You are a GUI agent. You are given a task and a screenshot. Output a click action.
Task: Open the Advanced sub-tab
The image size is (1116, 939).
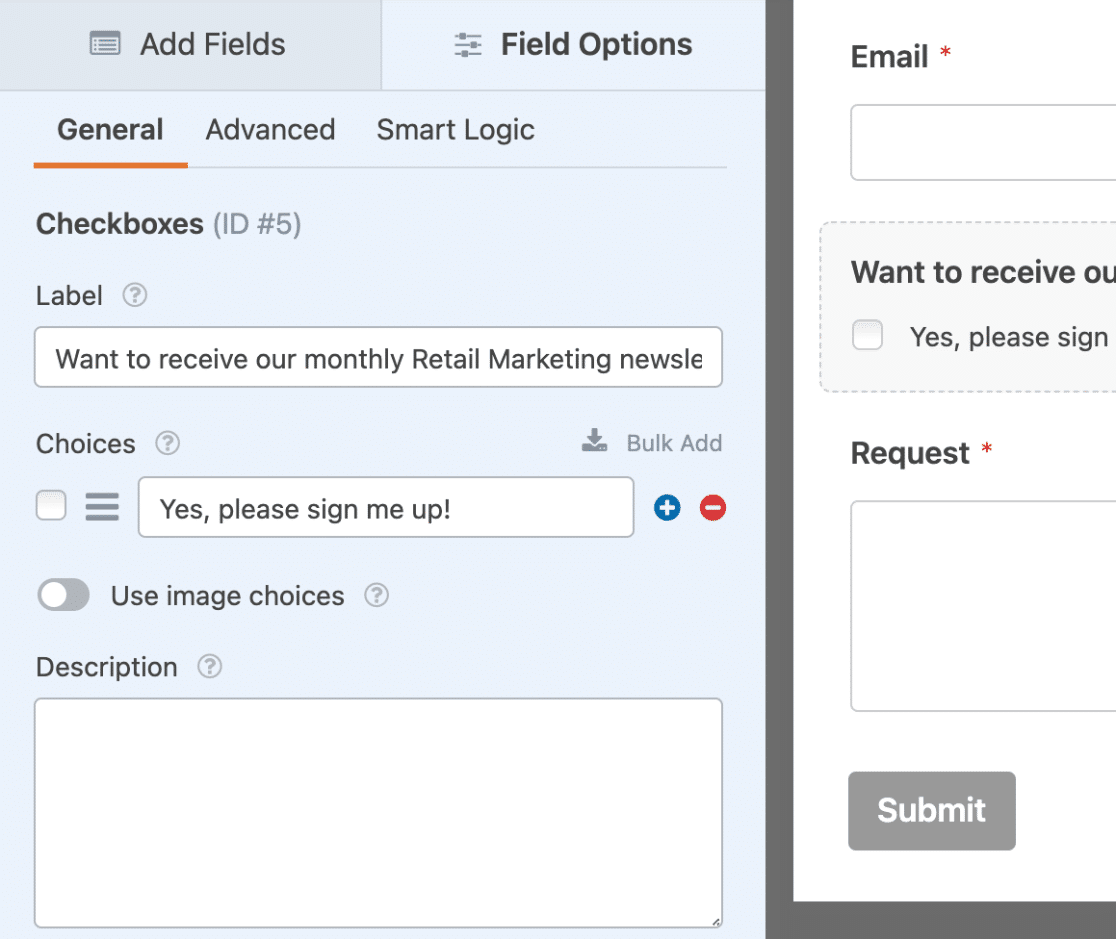pyautogui.click(x=270, y=130)
